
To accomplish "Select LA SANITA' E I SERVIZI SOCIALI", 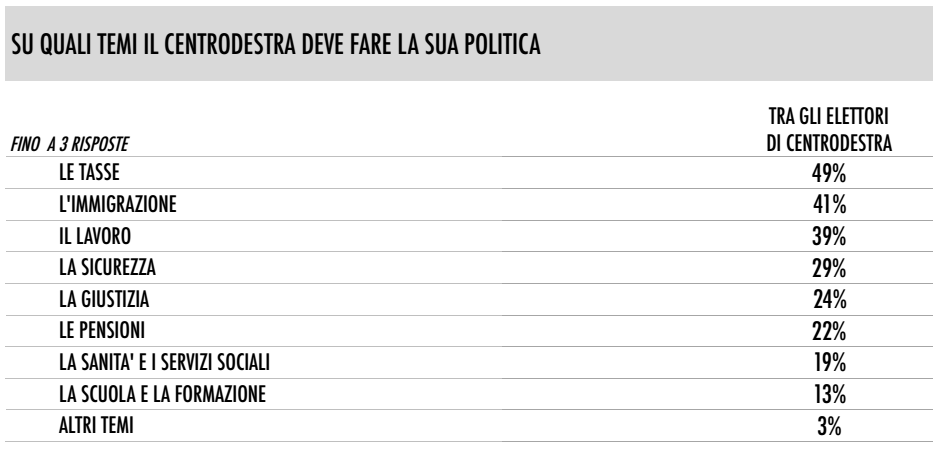I will point(164,363).
